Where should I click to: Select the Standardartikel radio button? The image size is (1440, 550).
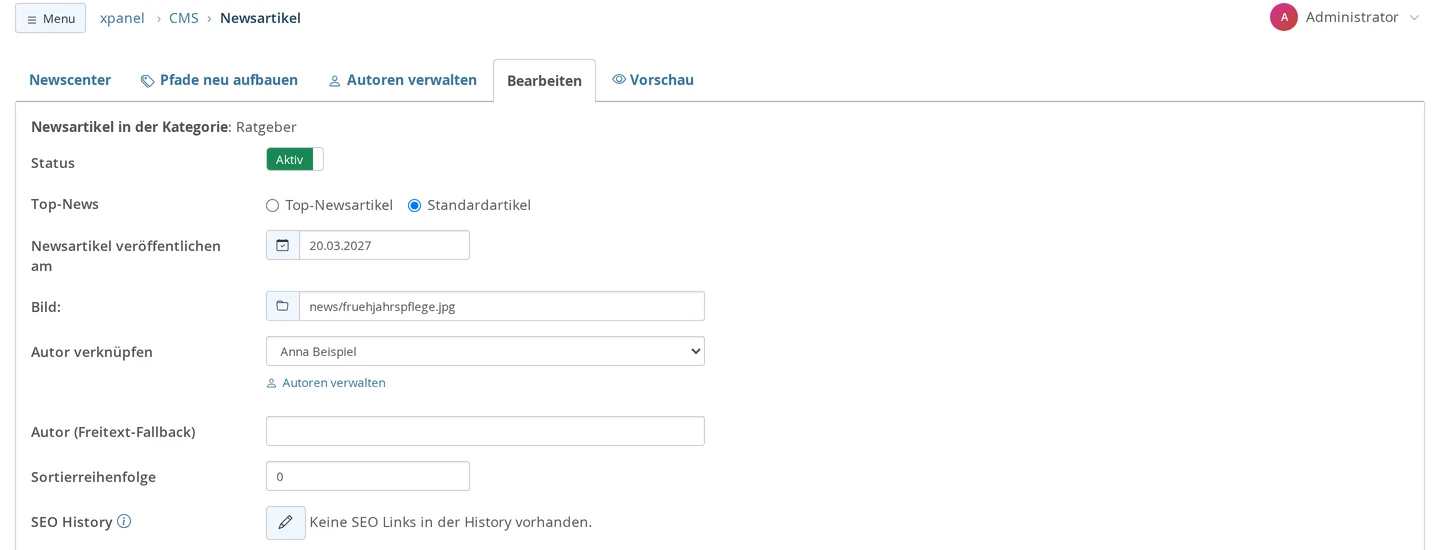[414, 205]
